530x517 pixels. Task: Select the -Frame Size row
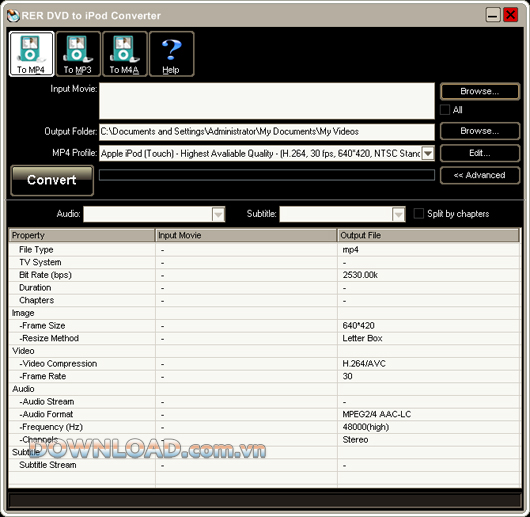(x=264, y=326)
